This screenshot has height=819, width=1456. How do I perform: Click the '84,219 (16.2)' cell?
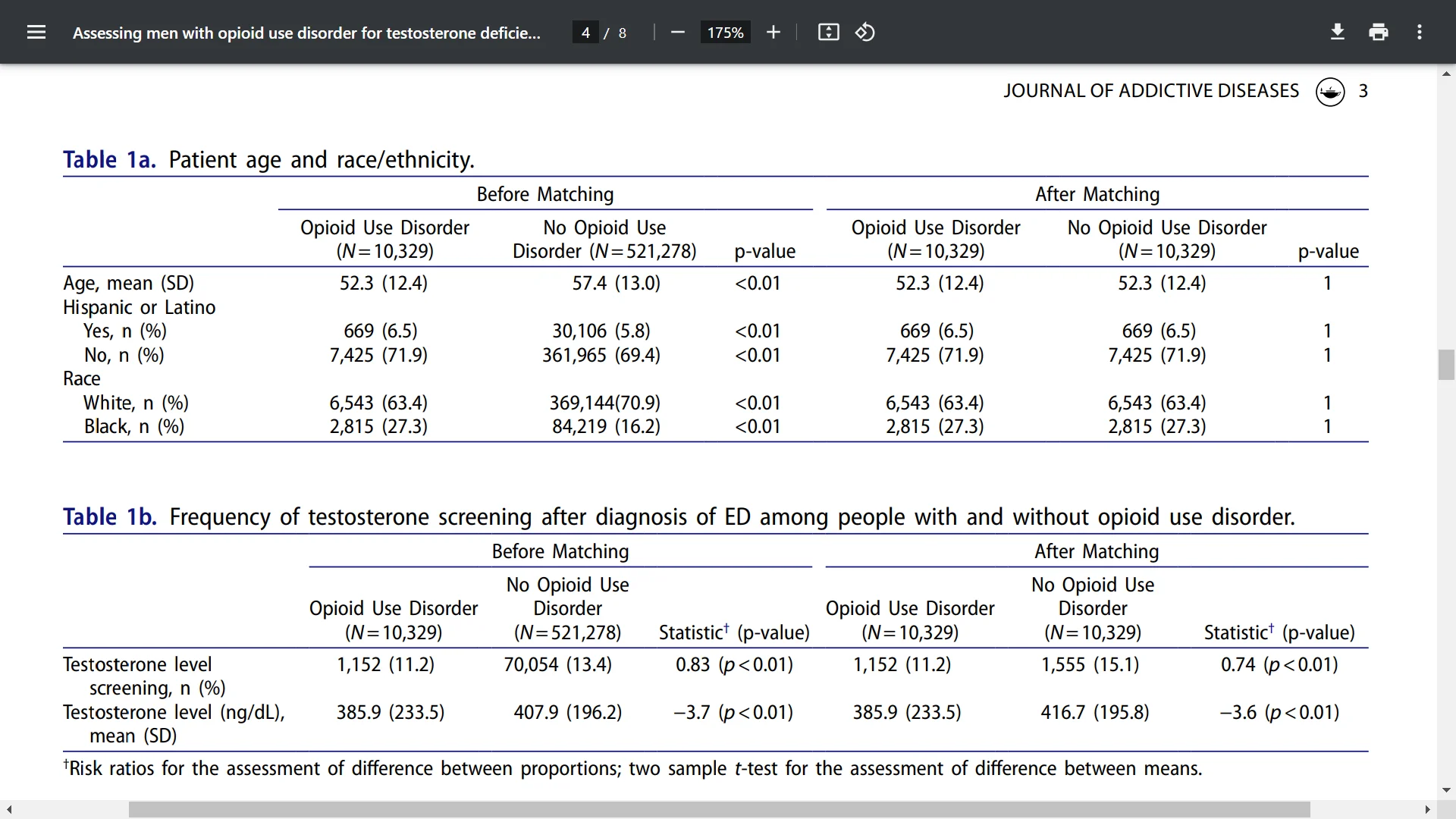pyautogui.click(x=606, y=426)
